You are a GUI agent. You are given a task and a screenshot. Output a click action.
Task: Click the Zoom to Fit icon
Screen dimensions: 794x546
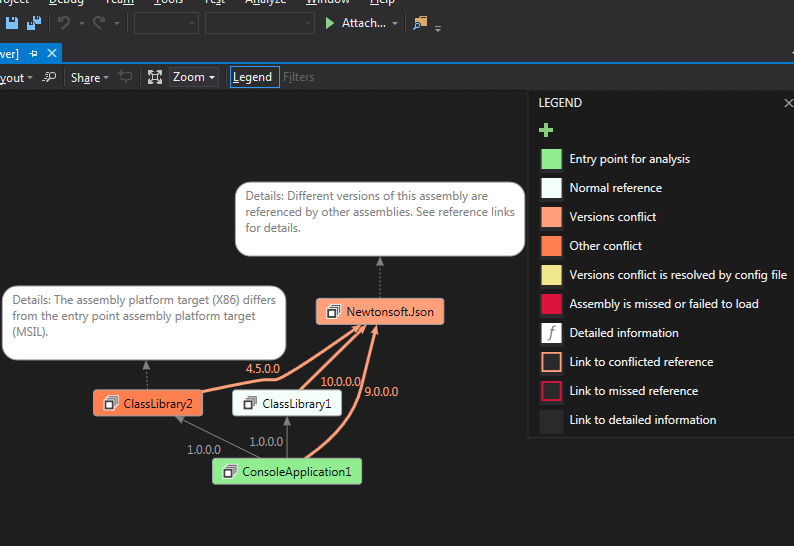(155, 77)
